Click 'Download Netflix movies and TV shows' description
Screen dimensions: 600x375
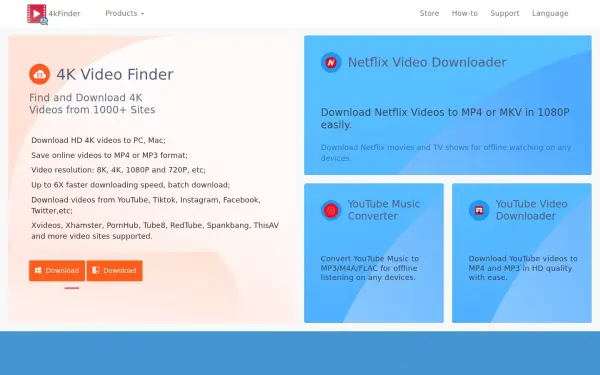pyautogui.click(x=446, y=153)
